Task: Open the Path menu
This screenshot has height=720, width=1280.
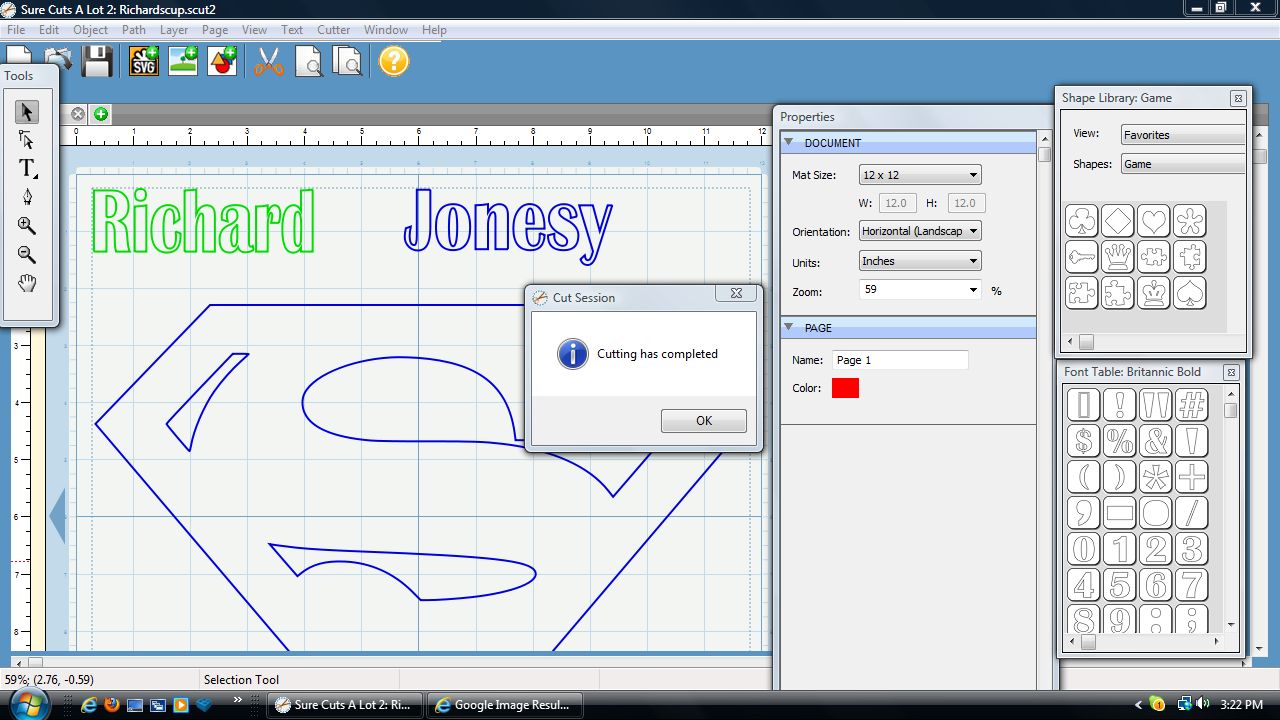Action: click(x=134, y=30)
